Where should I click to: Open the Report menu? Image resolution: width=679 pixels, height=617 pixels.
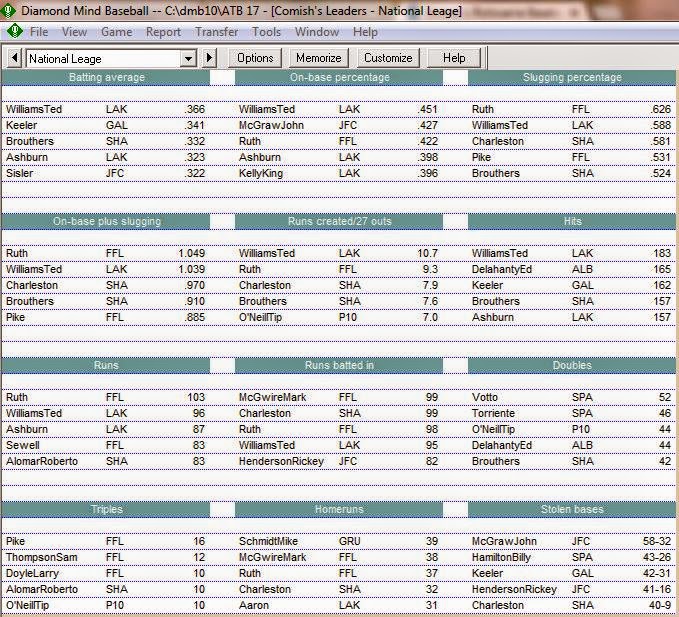click(163, 32)
